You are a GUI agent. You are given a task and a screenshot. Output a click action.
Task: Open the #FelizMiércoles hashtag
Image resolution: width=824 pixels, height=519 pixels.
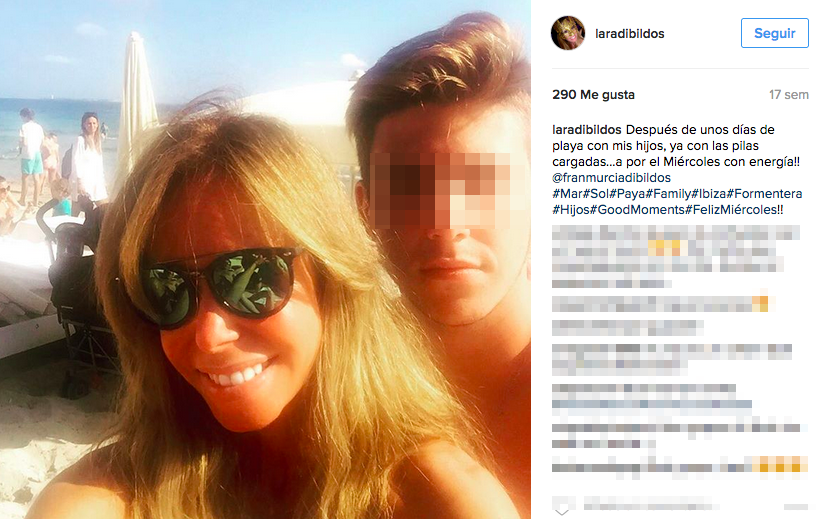(734, 210)
